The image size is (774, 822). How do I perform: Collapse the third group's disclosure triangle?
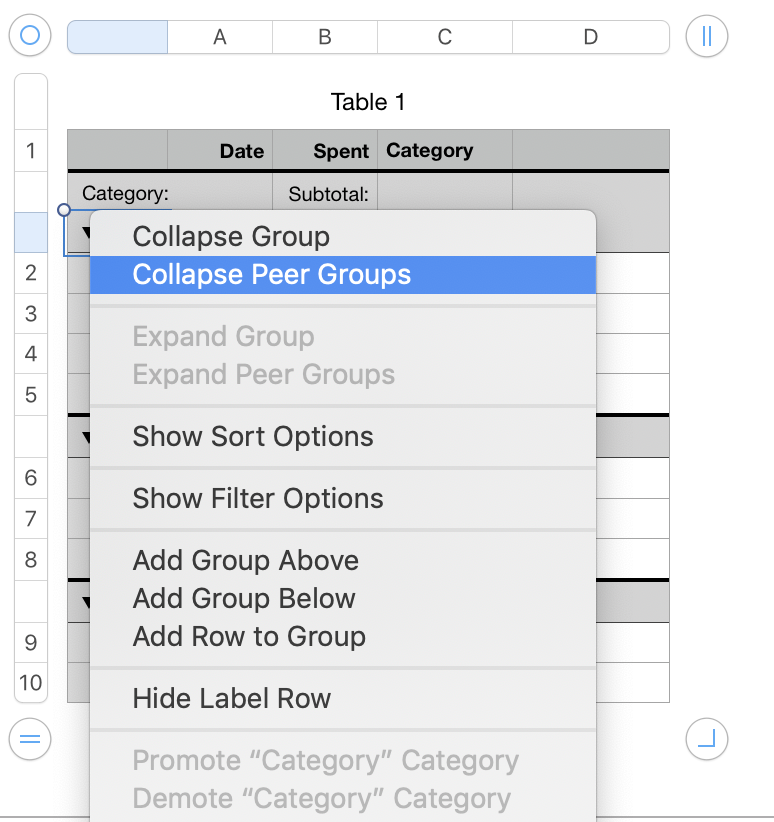(x=85, y=602)
